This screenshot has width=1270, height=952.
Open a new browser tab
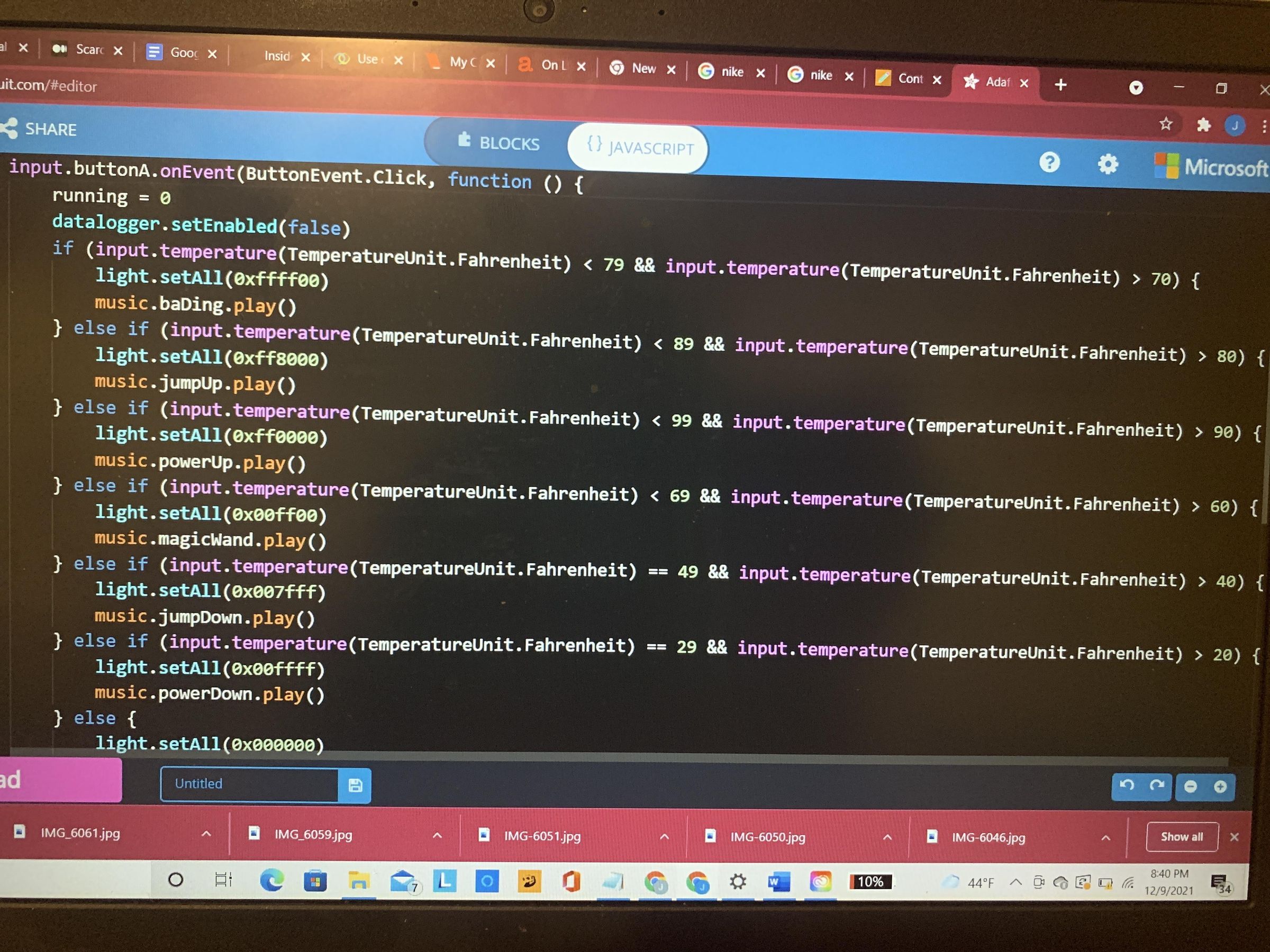click(x=1060, y=85)
